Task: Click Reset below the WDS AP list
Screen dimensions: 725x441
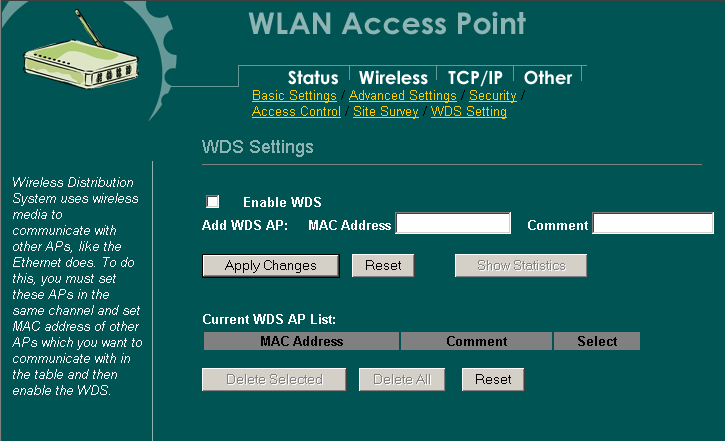Action: [492, 380]
